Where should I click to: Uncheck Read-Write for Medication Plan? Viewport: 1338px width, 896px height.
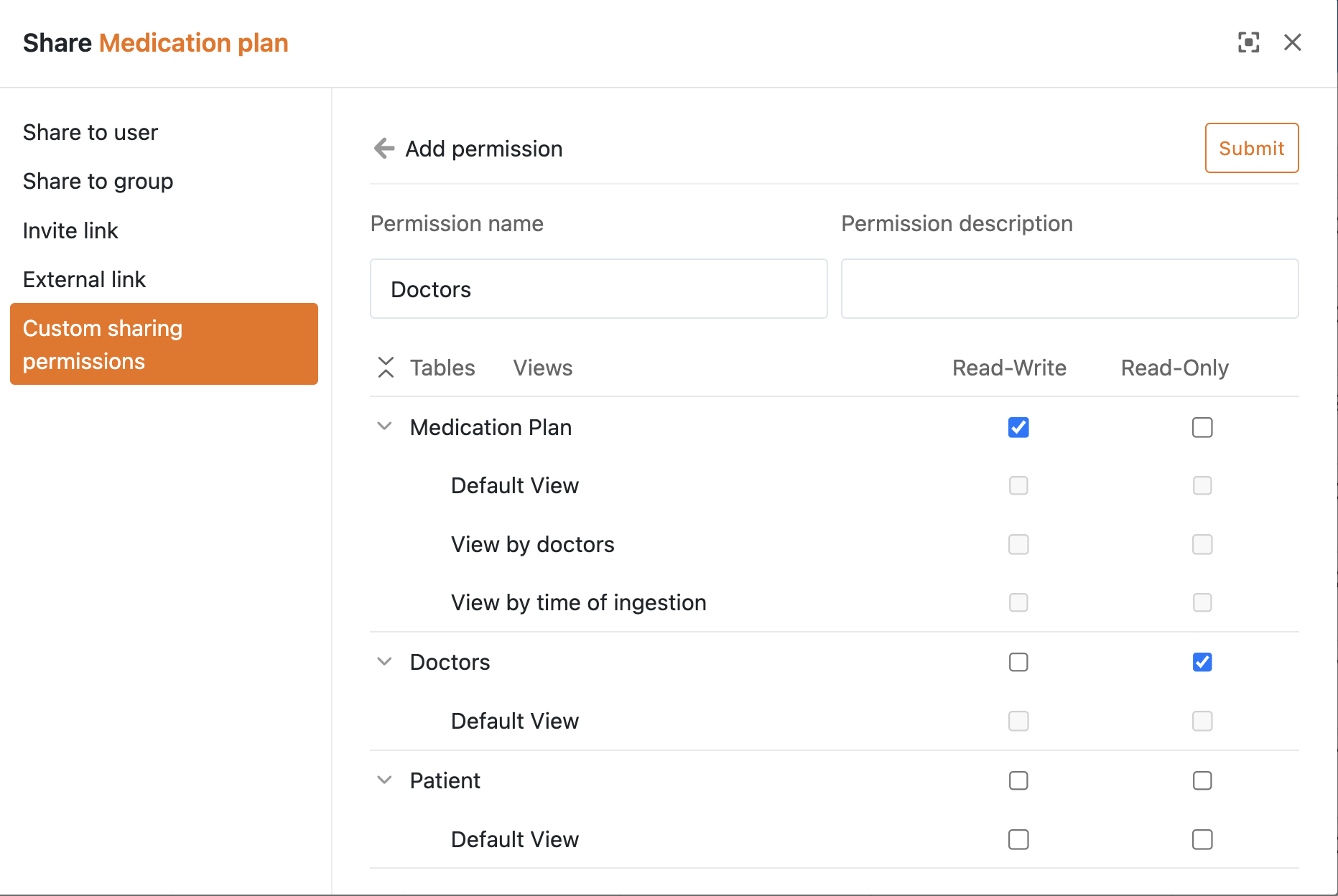click(x=1018, y=427)
